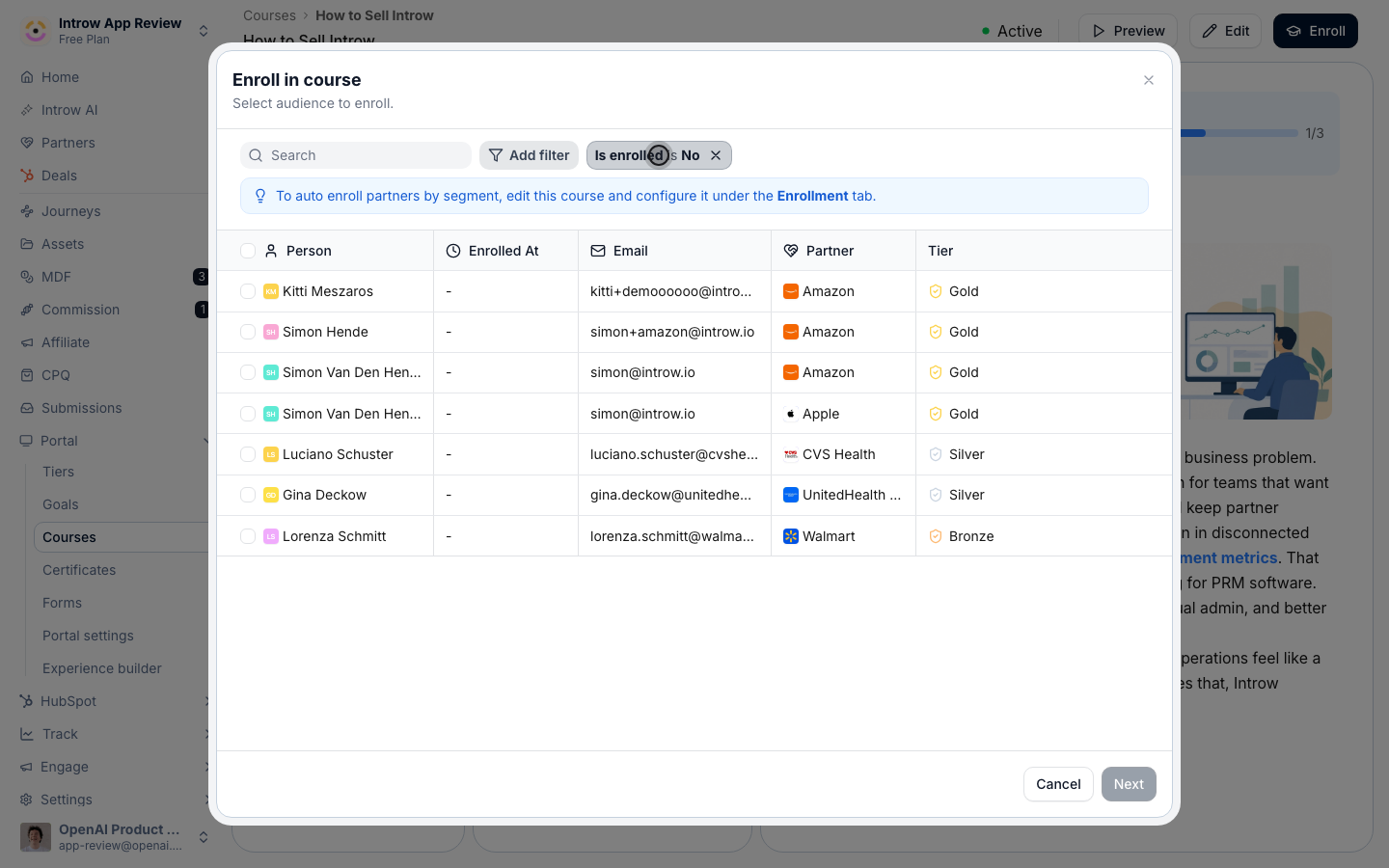Collapse the Portal section in the sidebar
Screen dimensions: 1389x868
[205, 441]
